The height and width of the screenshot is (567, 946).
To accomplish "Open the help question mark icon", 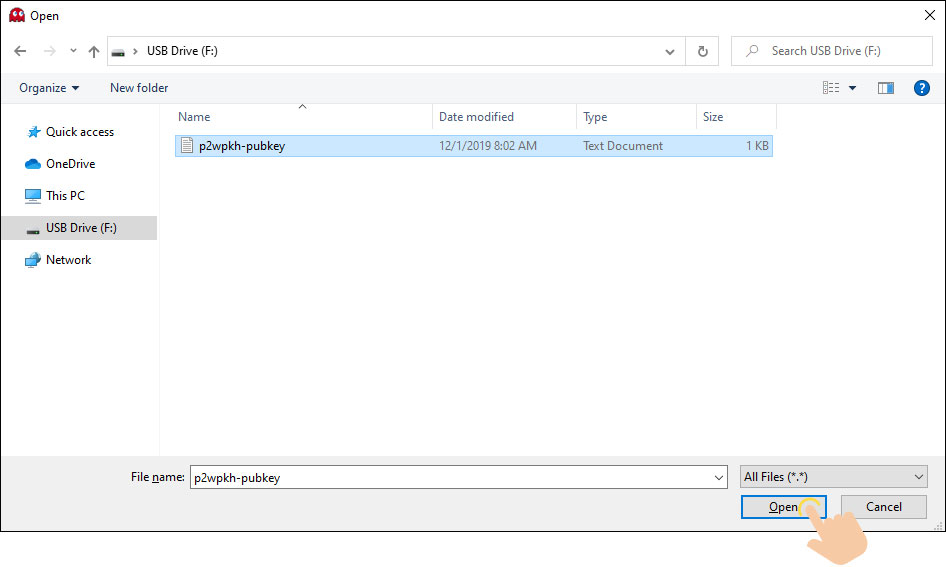I will (x=922, y=88).
